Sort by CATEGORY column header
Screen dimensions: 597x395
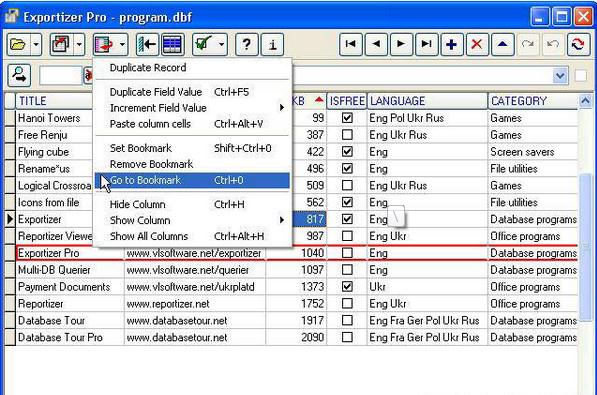click(x=533, y=101)
